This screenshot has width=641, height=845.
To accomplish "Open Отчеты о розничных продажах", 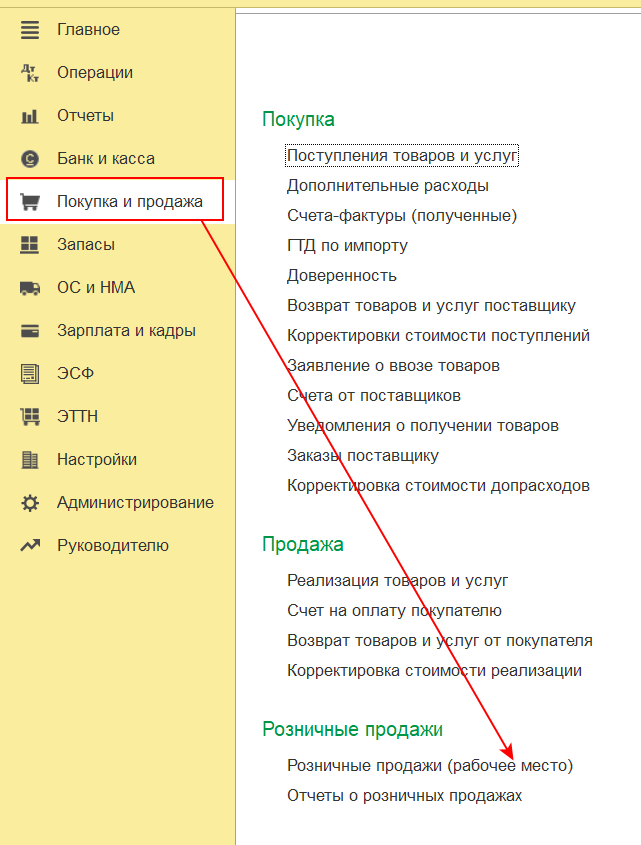I will (x=404, y=796).
